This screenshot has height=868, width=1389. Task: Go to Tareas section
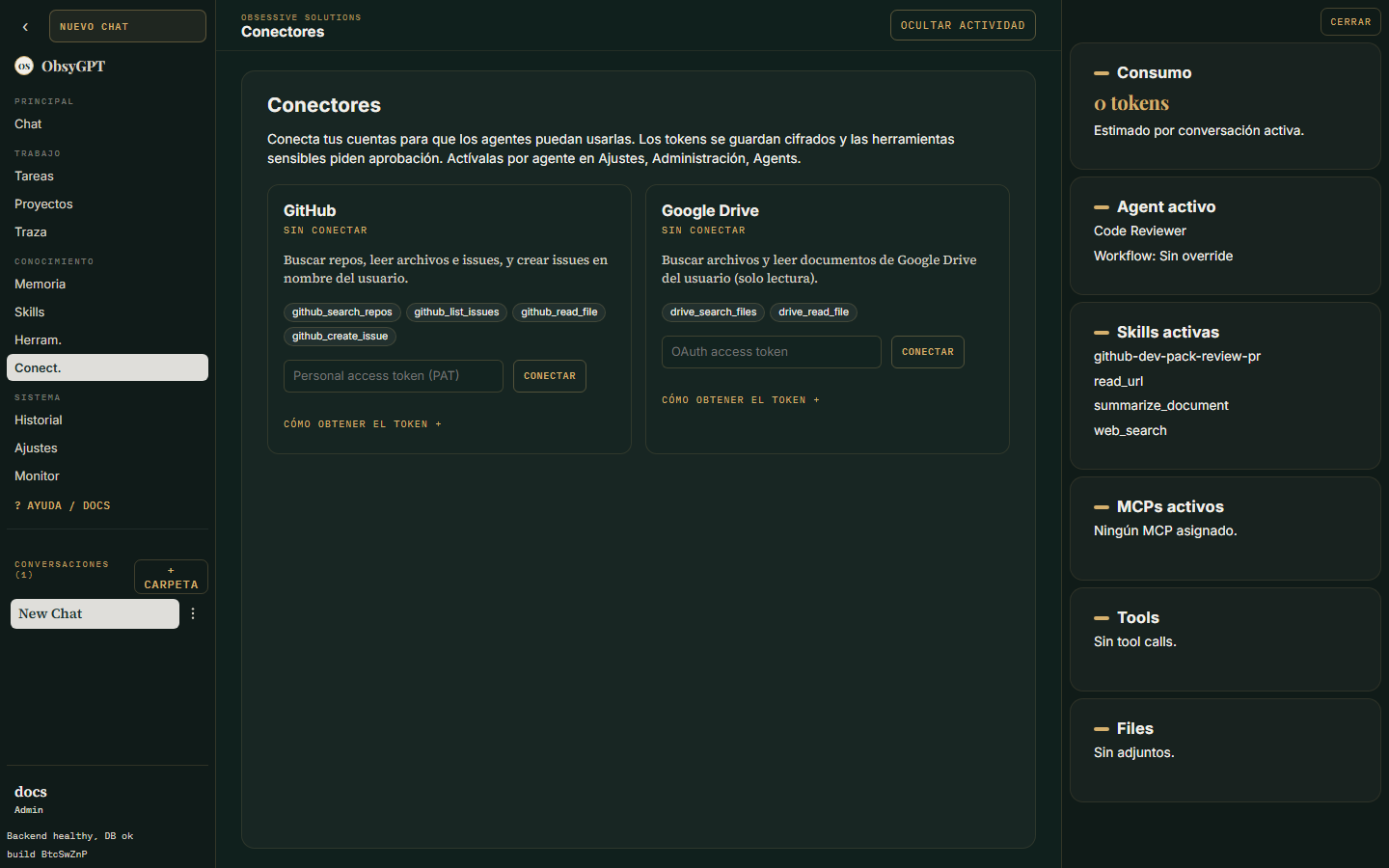107,176
